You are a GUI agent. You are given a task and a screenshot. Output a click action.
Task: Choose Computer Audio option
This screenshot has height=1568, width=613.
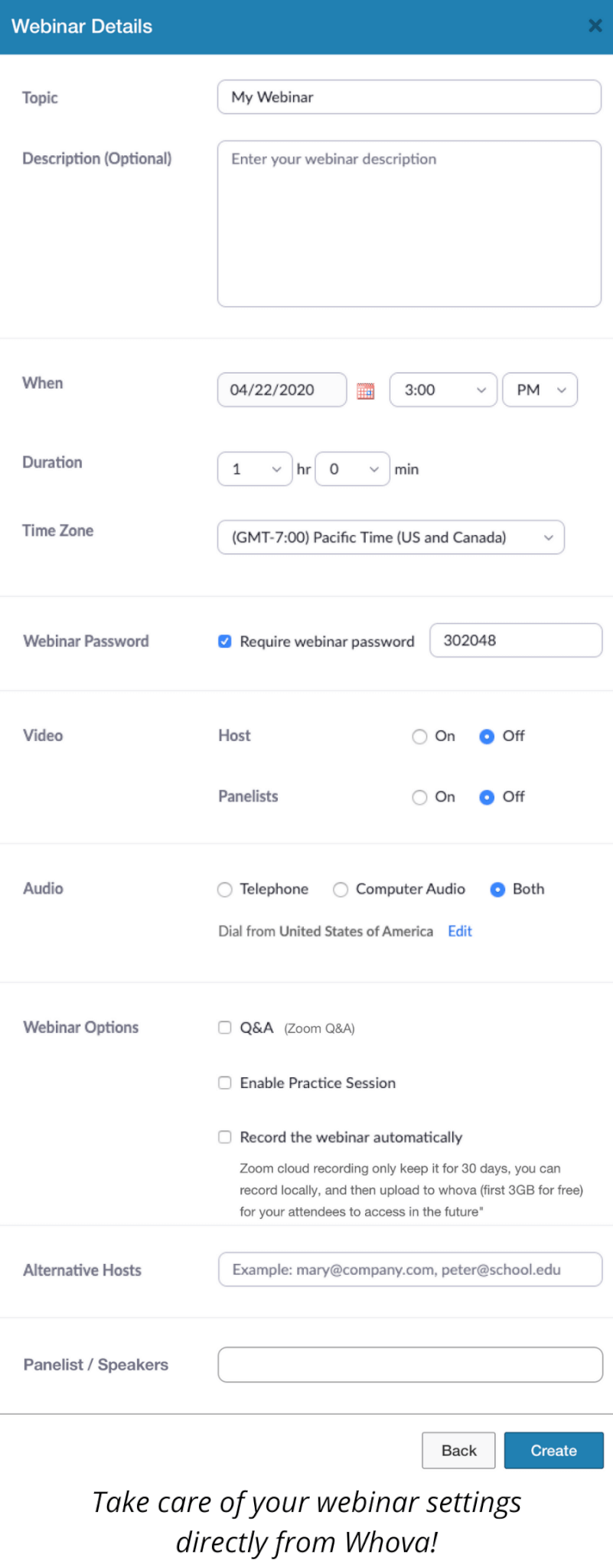coord(341,889)
